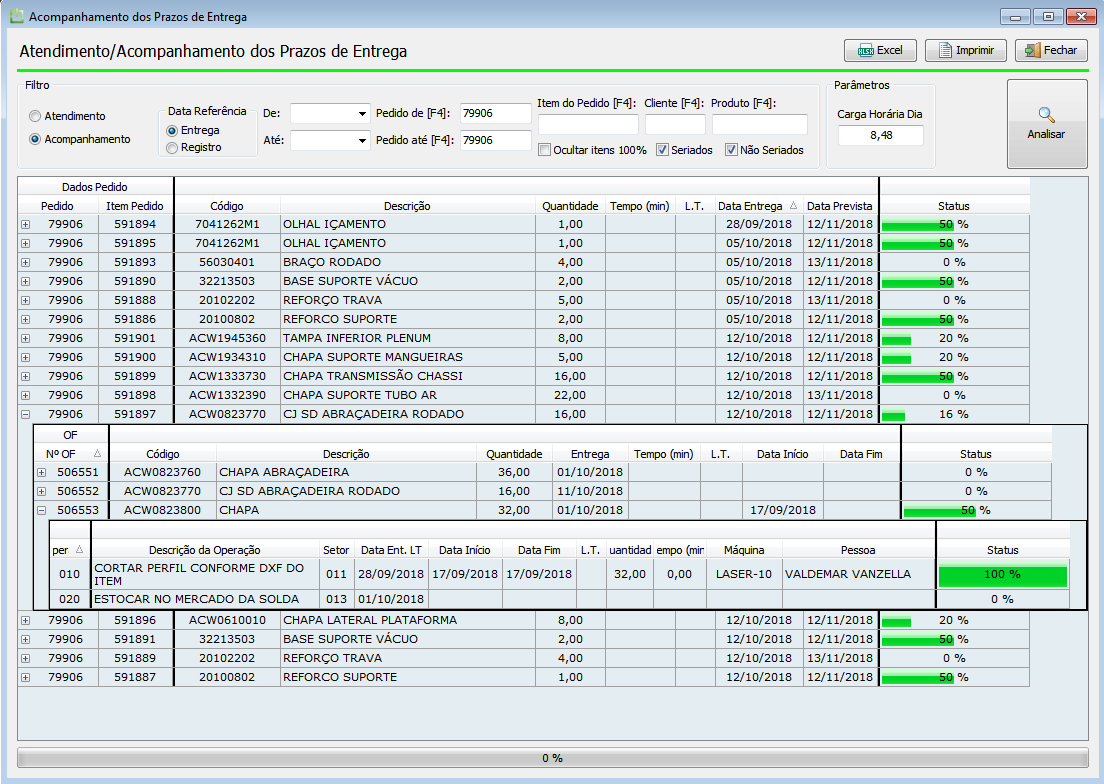Enable Ocultar itens 100% checkbox
The width and height of the screenshot is (1104, 784).
[545, 150]
